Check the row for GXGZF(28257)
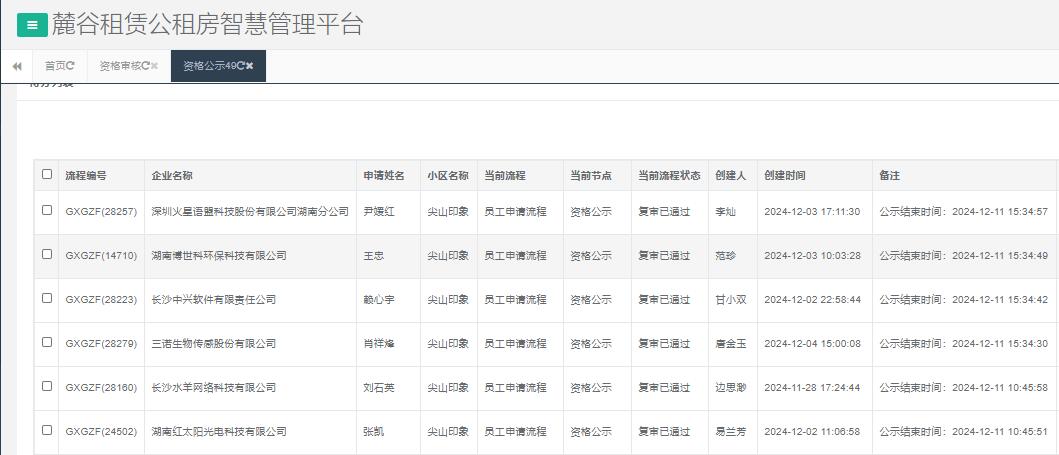This screenshot has height=455, width=1059. pyautogui.click(x=47, y=210)
